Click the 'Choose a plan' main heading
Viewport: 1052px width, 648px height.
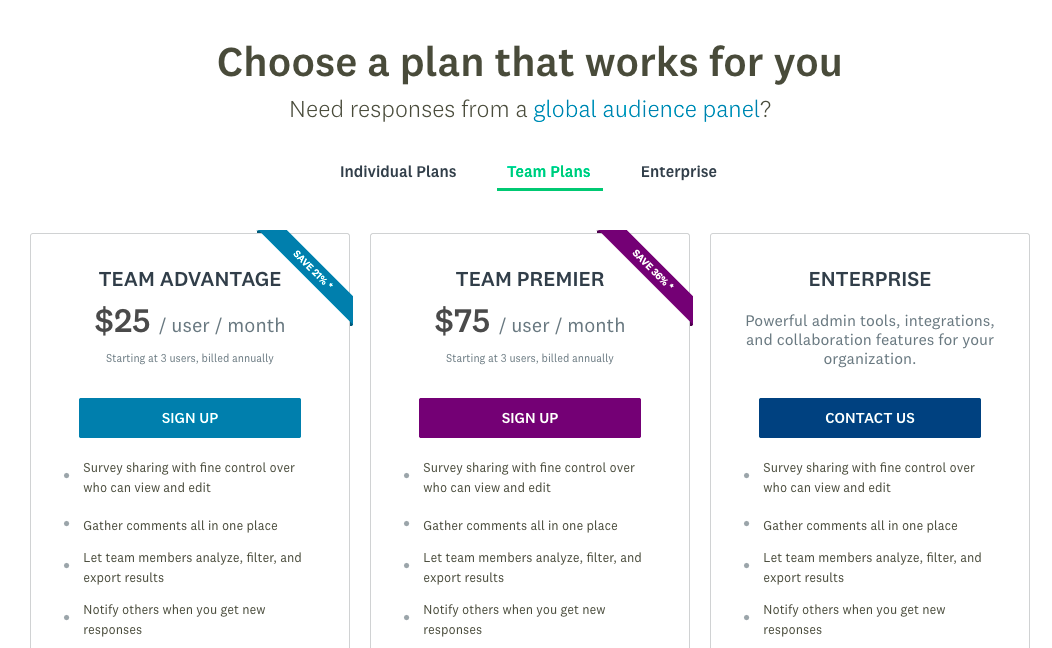[x=530, y=62]
